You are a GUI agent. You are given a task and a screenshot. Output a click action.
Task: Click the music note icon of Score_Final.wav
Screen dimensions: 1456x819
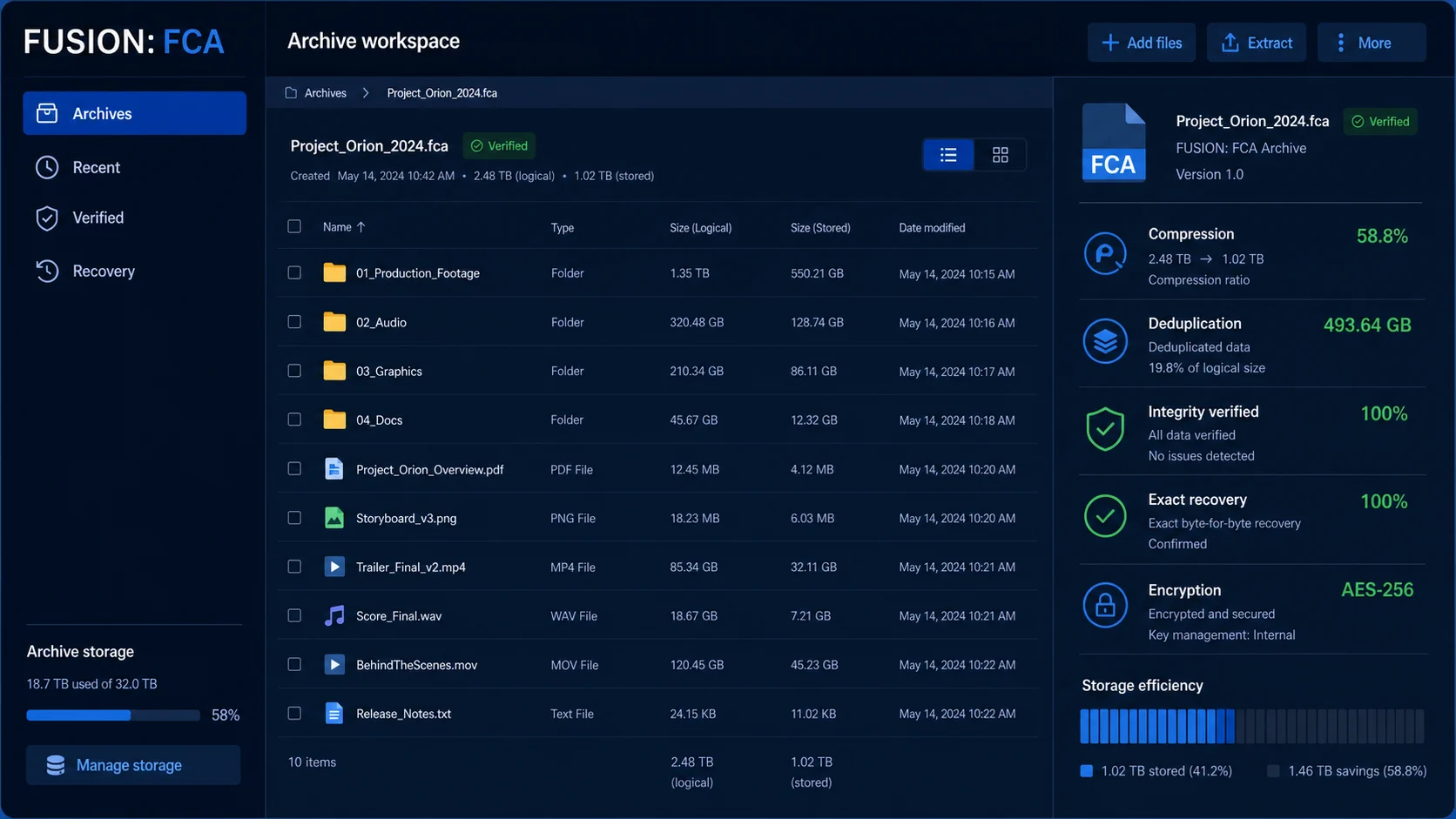pos(334,615)
